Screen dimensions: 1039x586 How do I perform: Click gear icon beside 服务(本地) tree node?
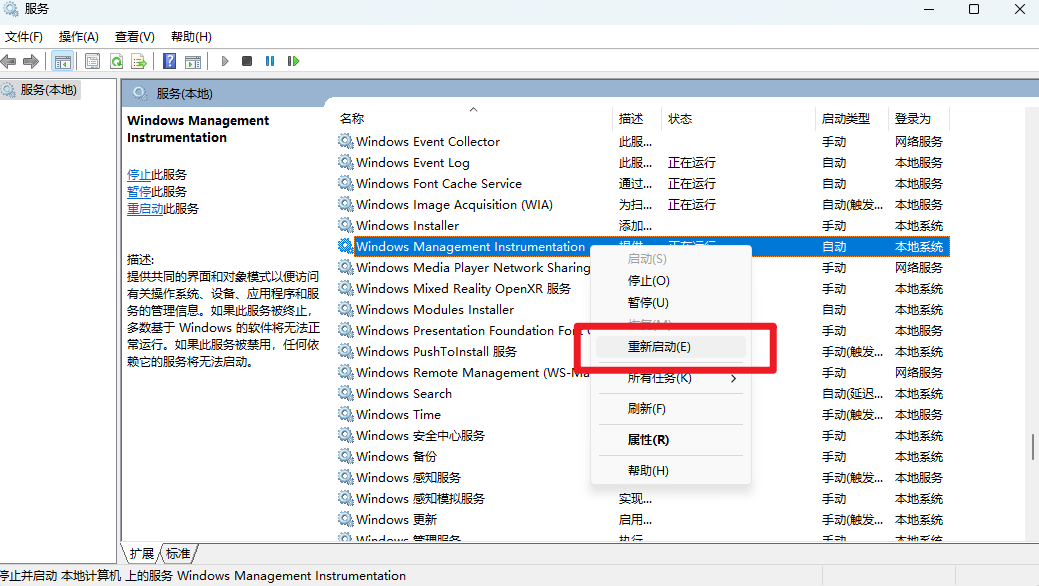tap(9, 89)
